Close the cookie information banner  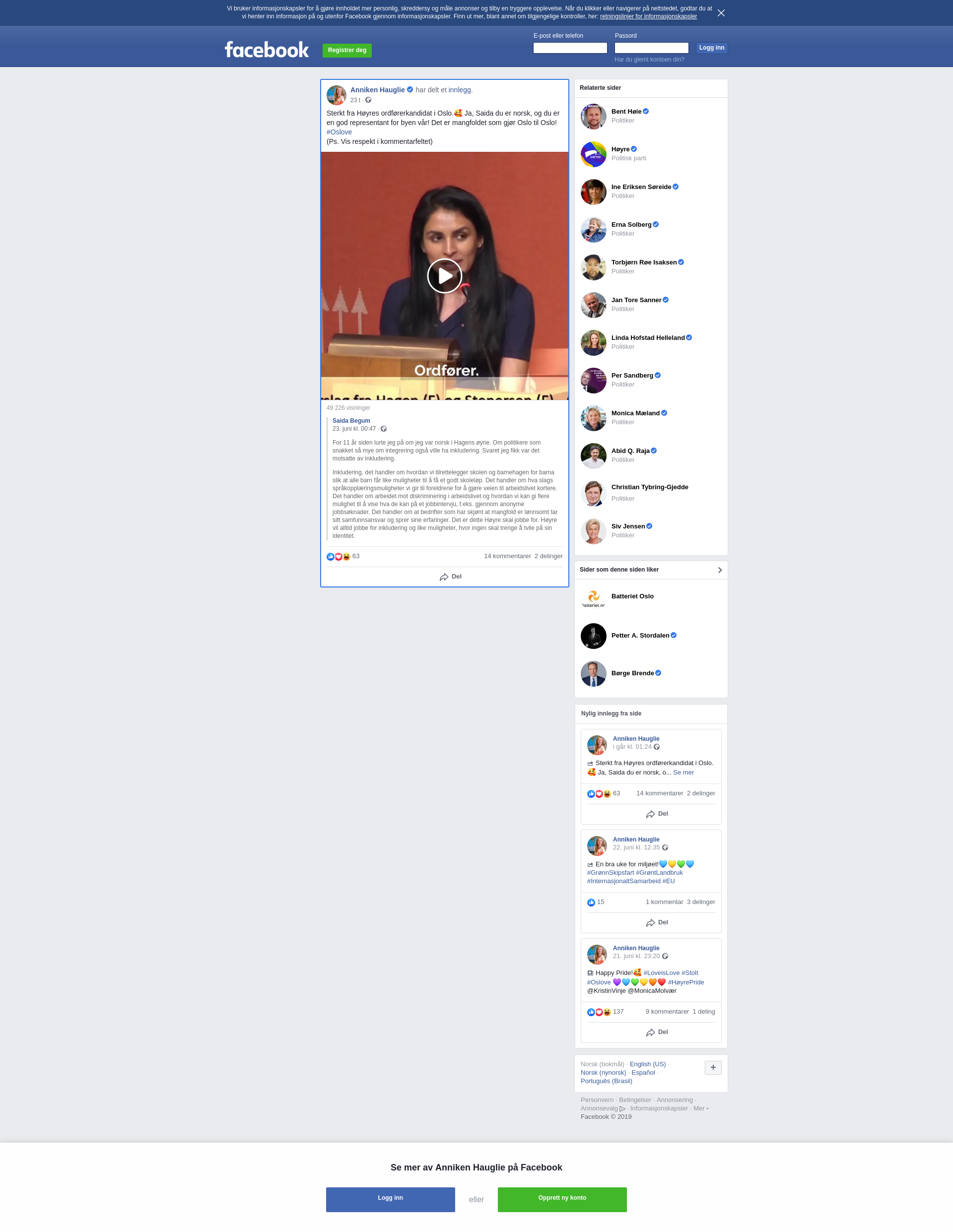coord(721,13)
